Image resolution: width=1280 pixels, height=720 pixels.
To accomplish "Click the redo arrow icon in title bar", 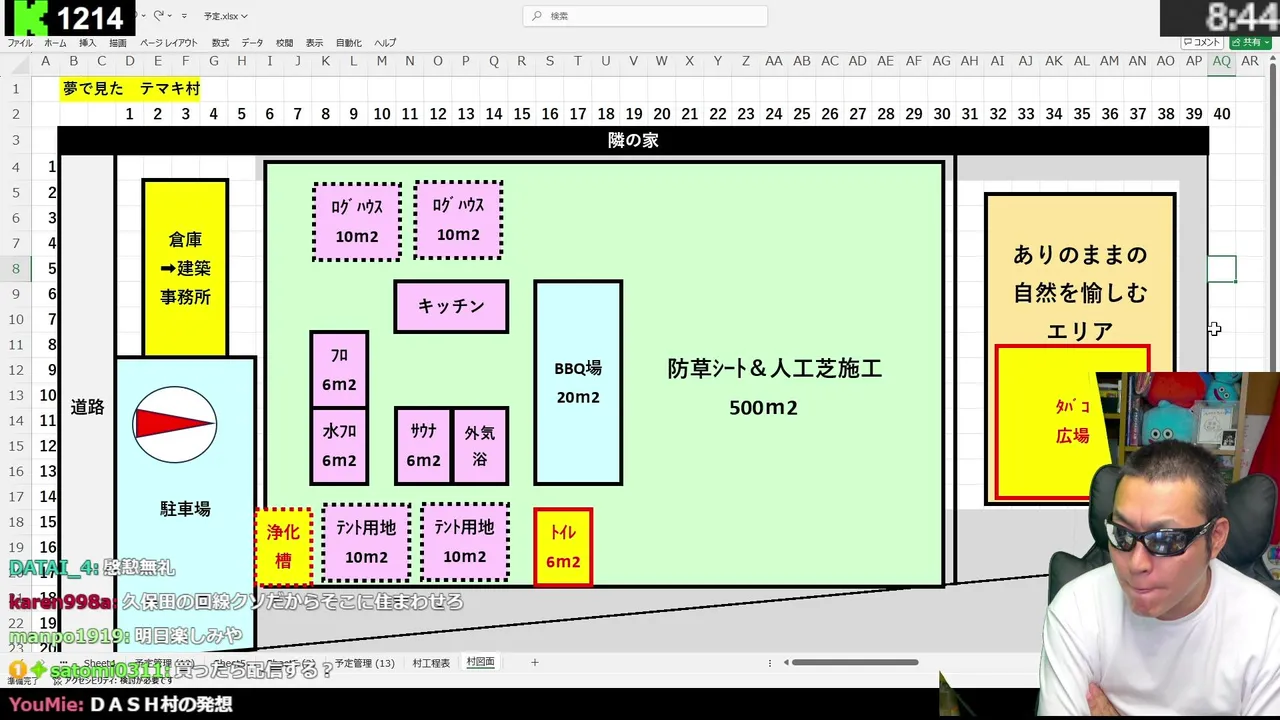I will pyautogui.click(x=159, y=16).
